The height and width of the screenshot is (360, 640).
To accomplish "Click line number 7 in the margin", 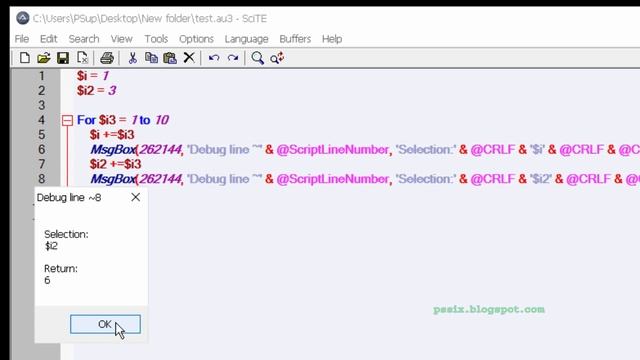I will [42, 164].
